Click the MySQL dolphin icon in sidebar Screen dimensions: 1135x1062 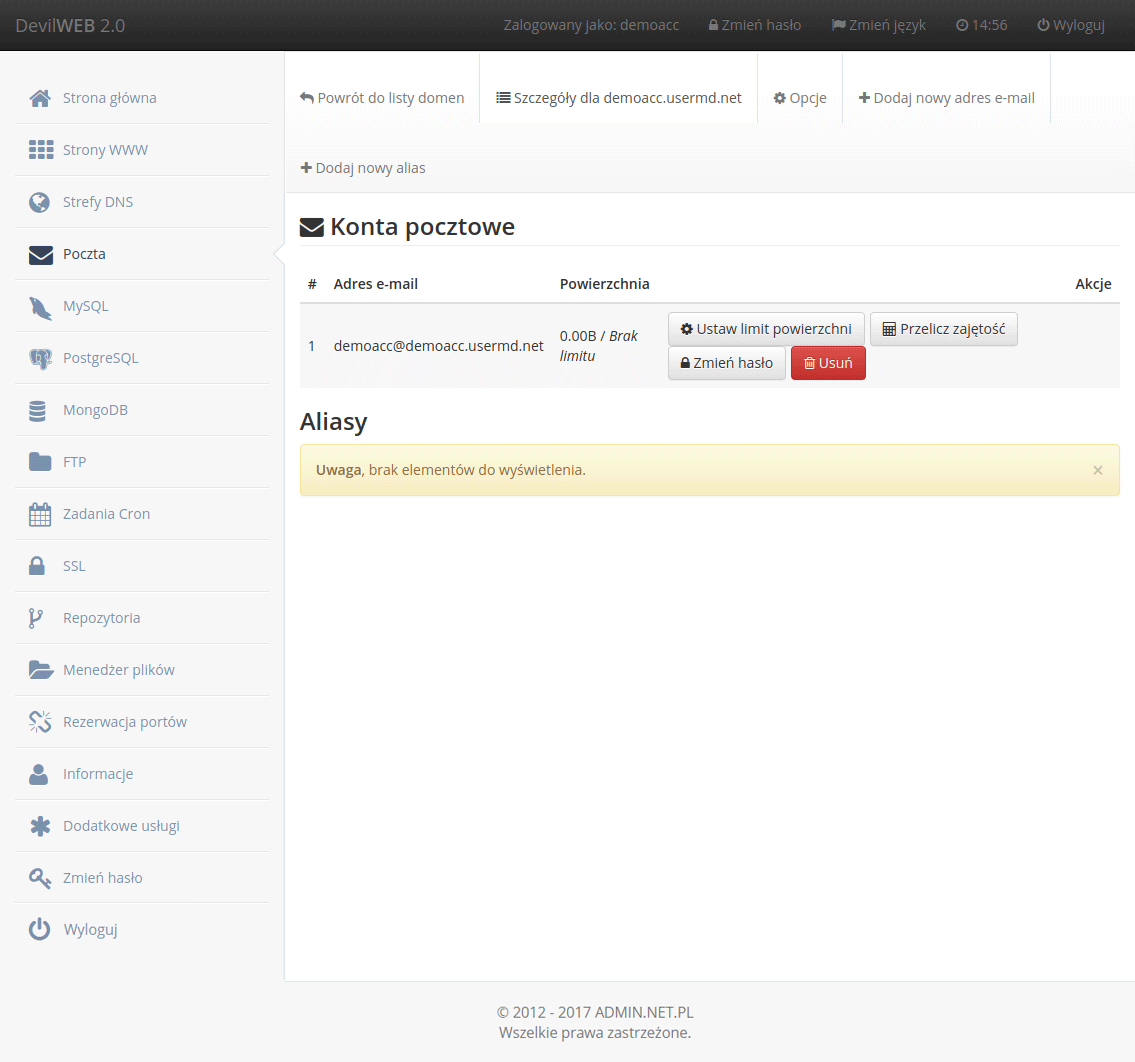pyautogui.click(x=40, y=307)
